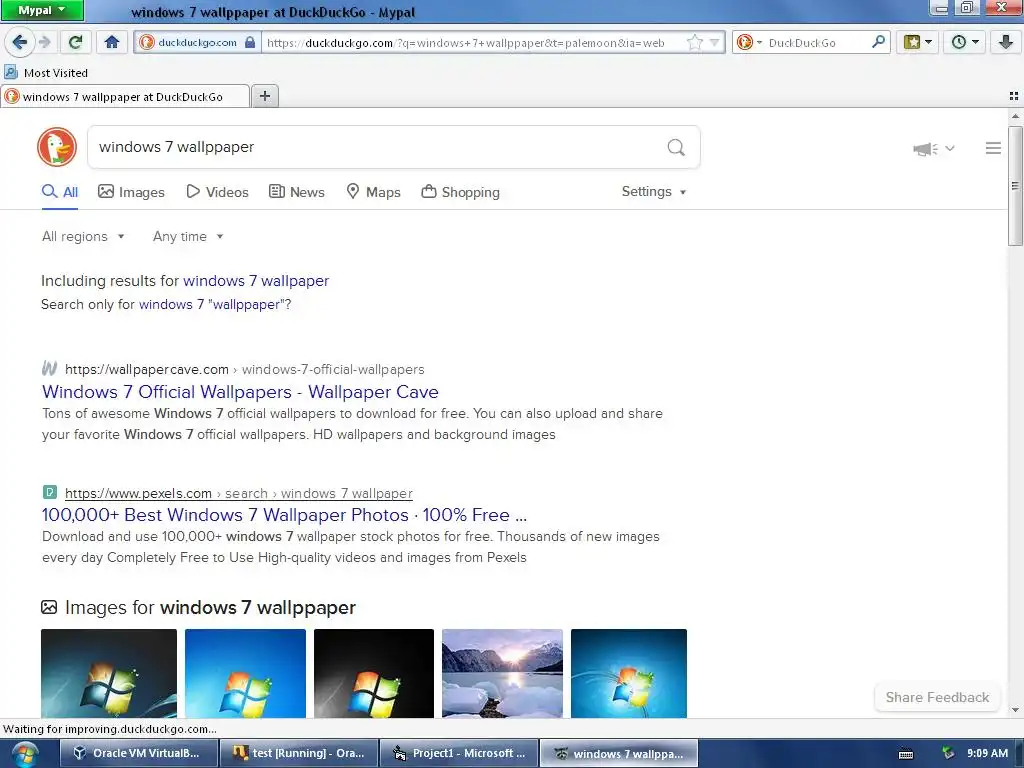Screen dimensions: 1024x768
Task: Click the on-screen keyboard tray icon
Action: 906,754
